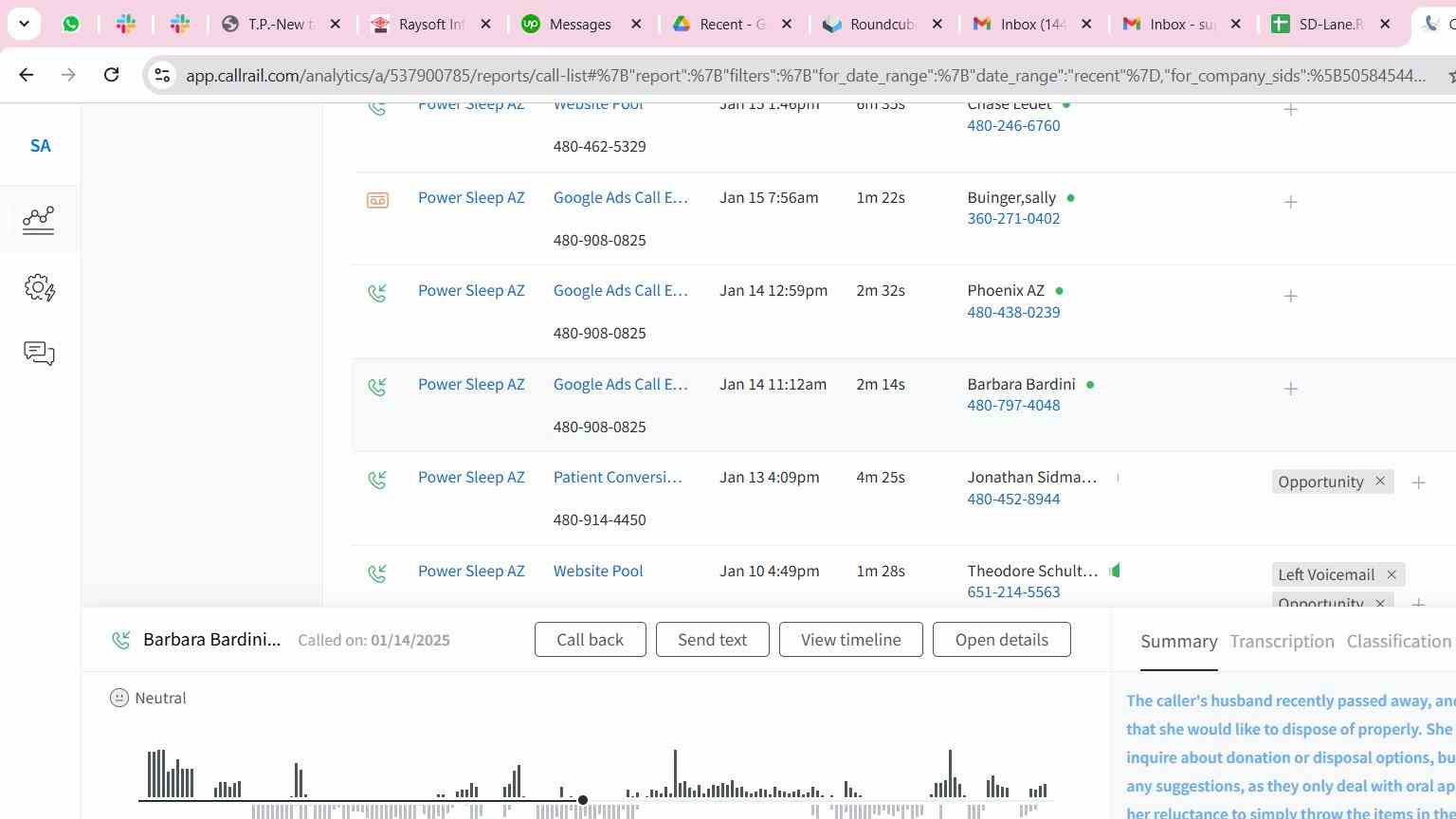
Task: Click inbound call icon for Theodore Schult row
Action: [377, 573]
